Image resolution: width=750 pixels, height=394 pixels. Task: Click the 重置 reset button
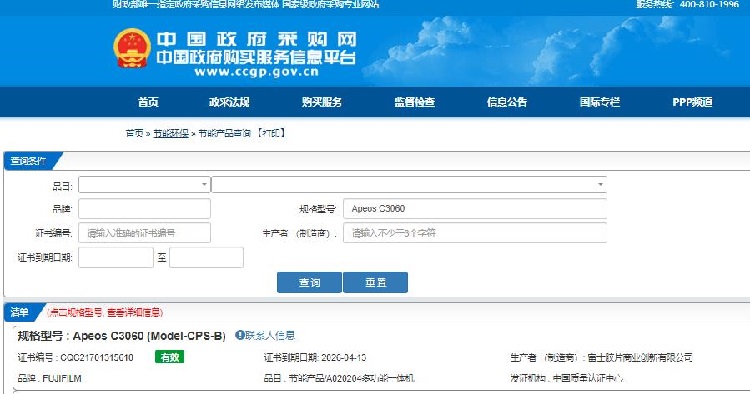pos(375,282)
